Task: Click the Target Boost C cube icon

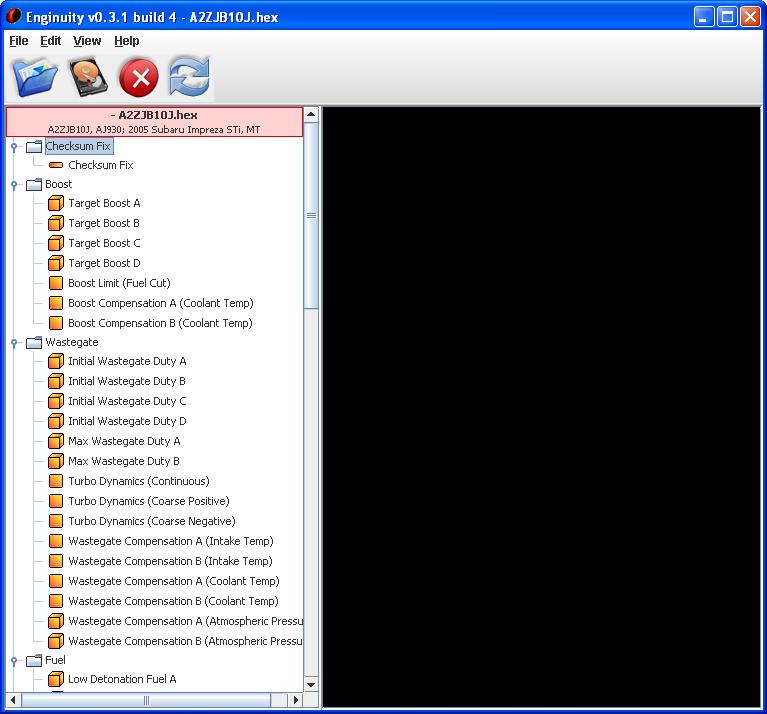Action: pos(56,243)
